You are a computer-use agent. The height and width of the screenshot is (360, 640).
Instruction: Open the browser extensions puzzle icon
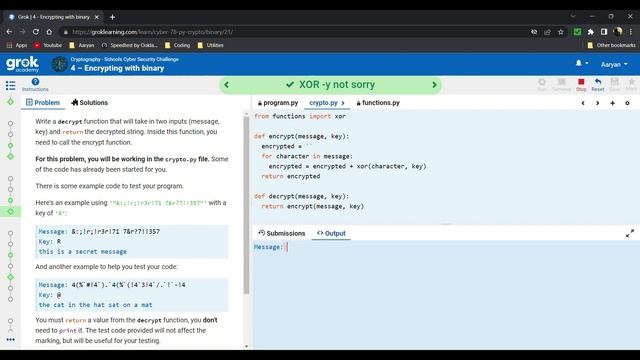(591, 32)
